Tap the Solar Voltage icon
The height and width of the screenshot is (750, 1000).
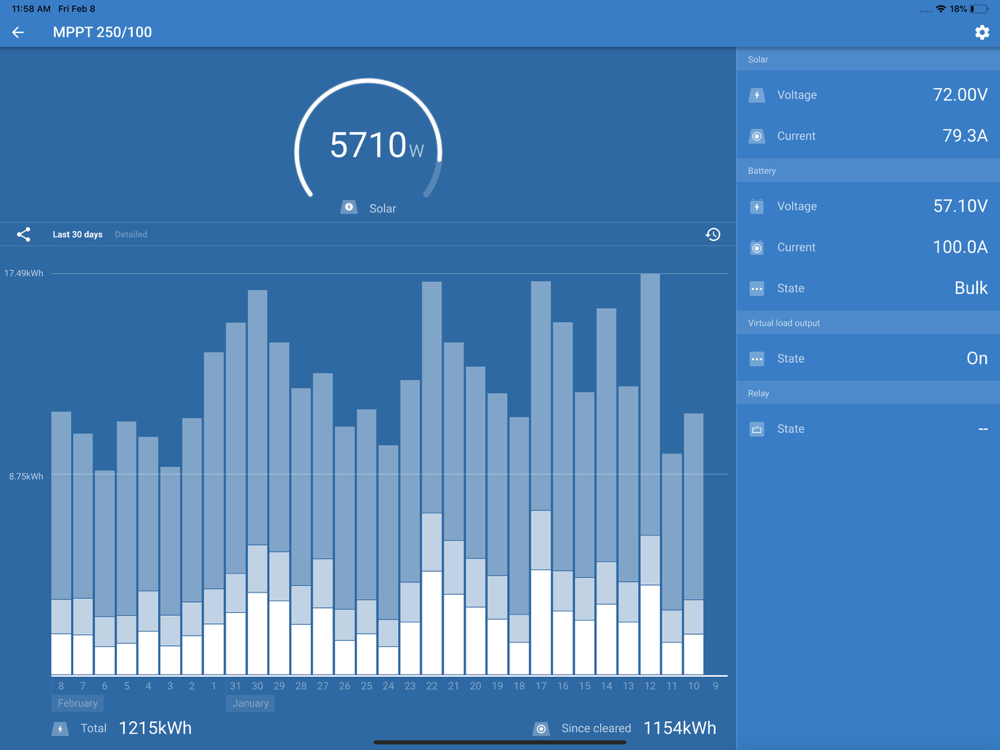[x=756, y=95]
